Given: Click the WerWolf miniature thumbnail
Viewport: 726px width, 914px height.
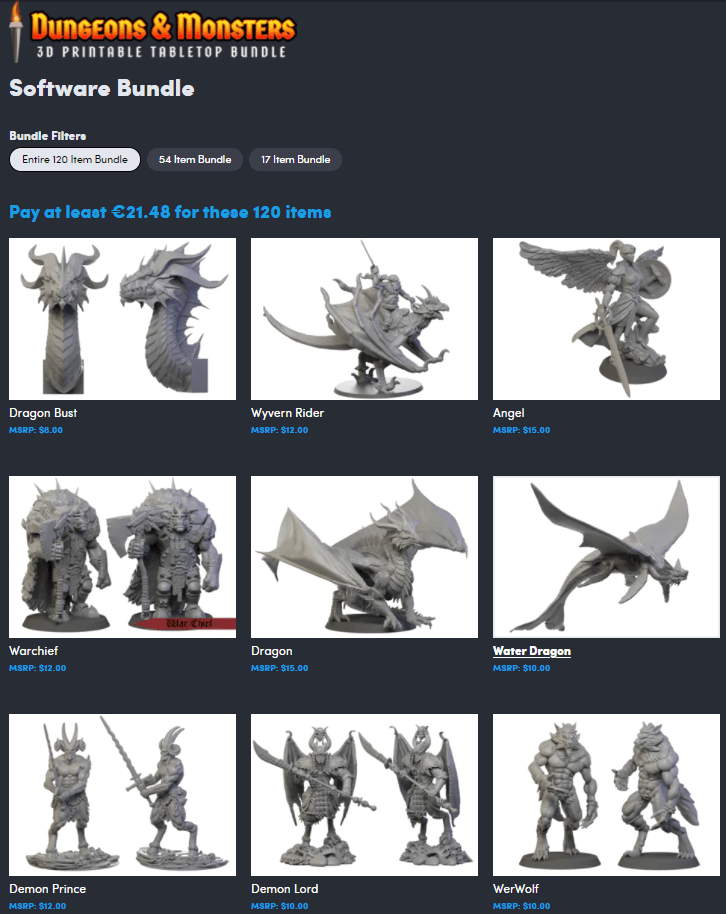Looking at the screenshot, I should [606, 795].
